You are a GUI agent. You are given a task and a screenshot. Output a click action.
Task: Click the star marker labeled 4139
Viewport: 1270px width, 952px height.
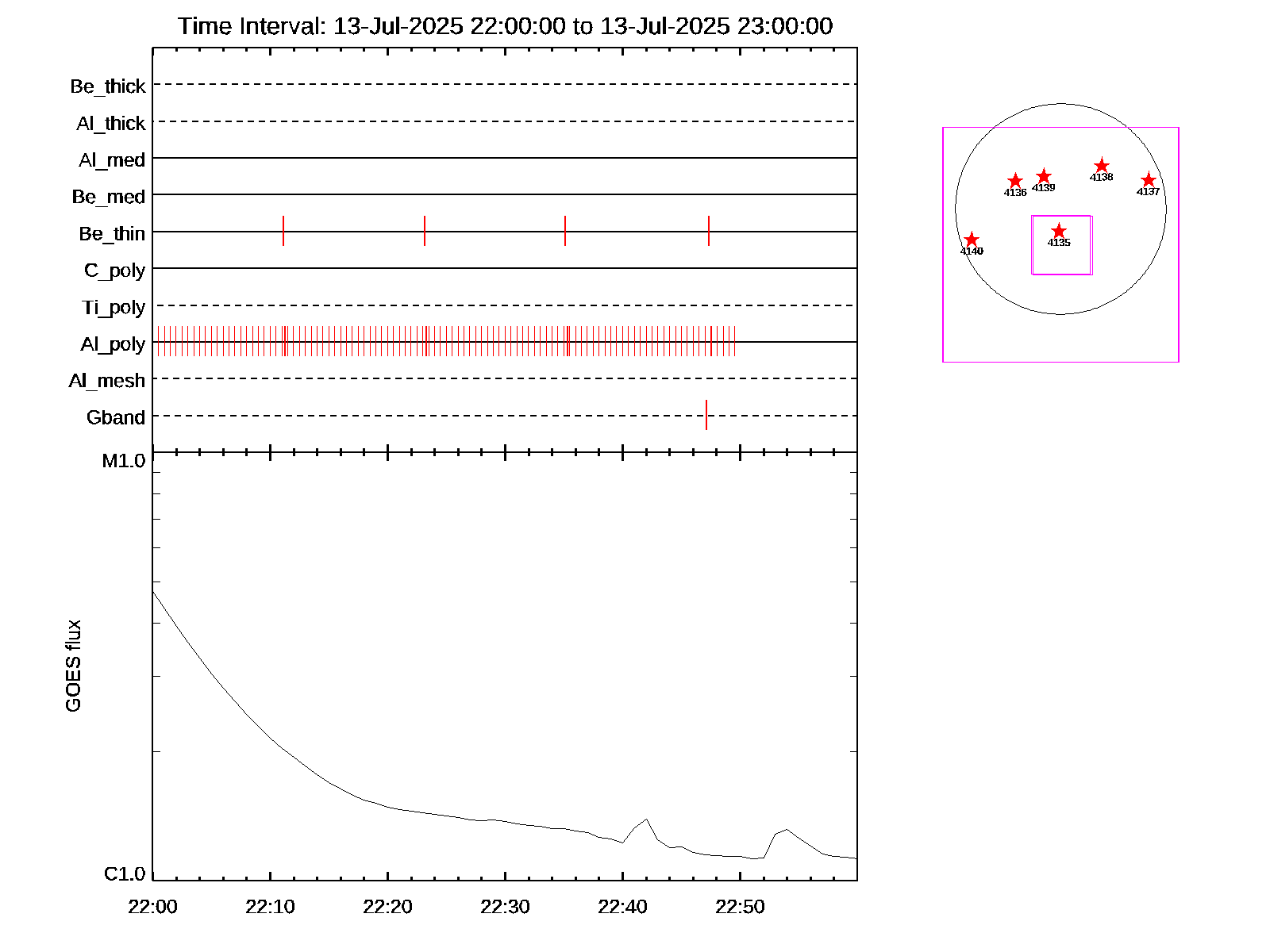click(1044, 176)
